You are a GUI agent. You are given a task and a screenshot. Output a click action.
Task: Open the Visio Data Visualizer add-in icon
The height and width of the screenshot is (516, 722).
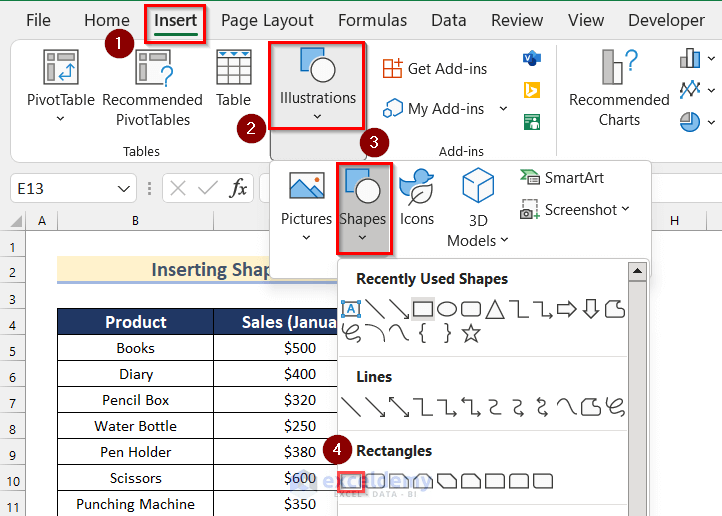532,58
